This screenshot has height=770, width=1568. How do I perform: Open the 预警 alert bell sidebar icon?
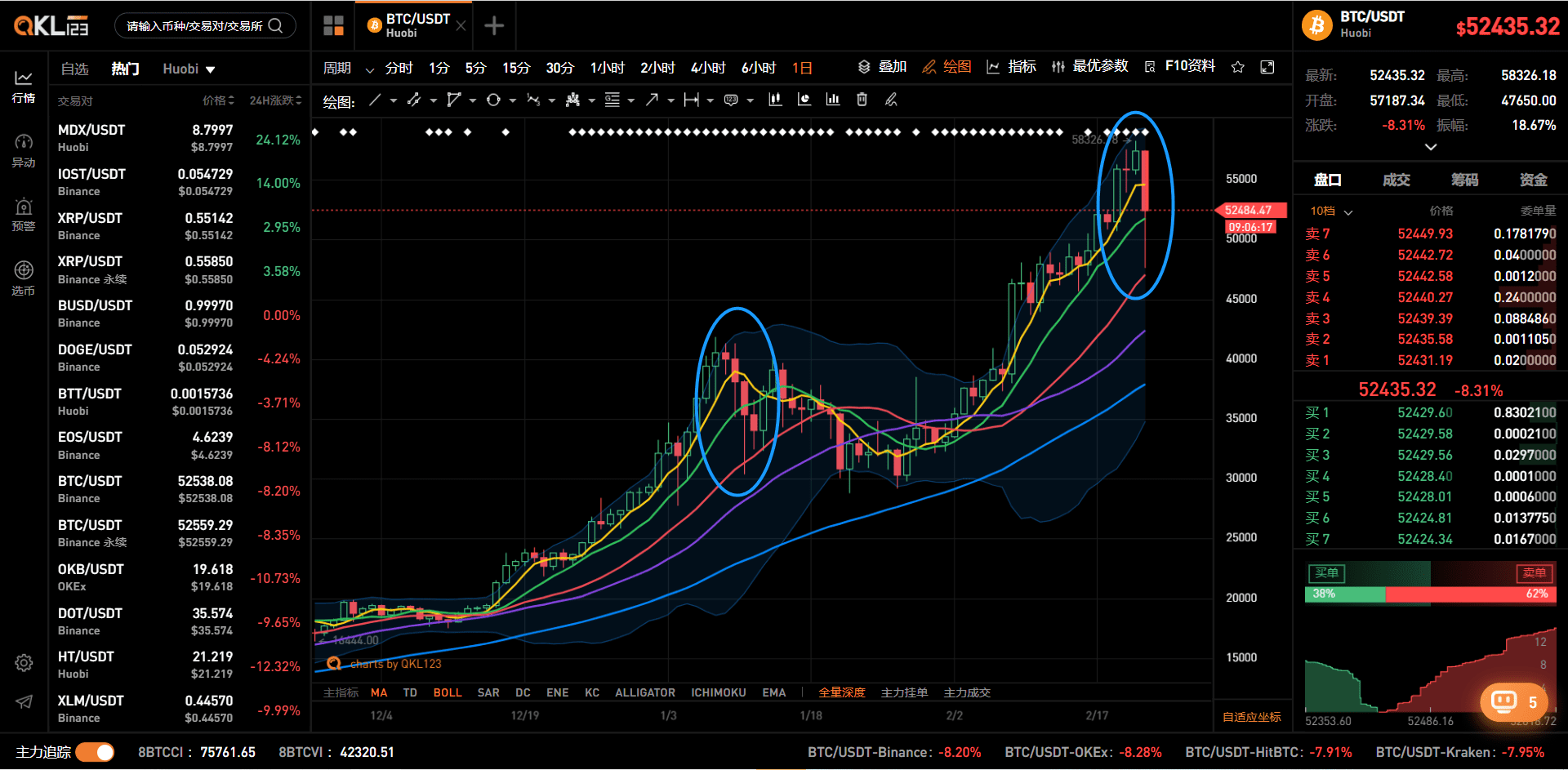pos(24,215)
